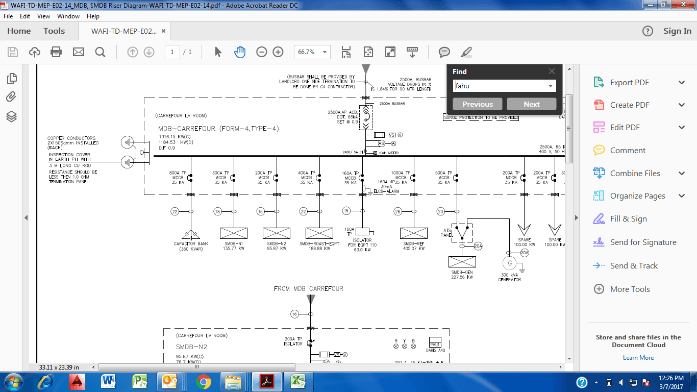Click the page number input field
This screenshot has width=697, height=392.
[x=172, y=52]
